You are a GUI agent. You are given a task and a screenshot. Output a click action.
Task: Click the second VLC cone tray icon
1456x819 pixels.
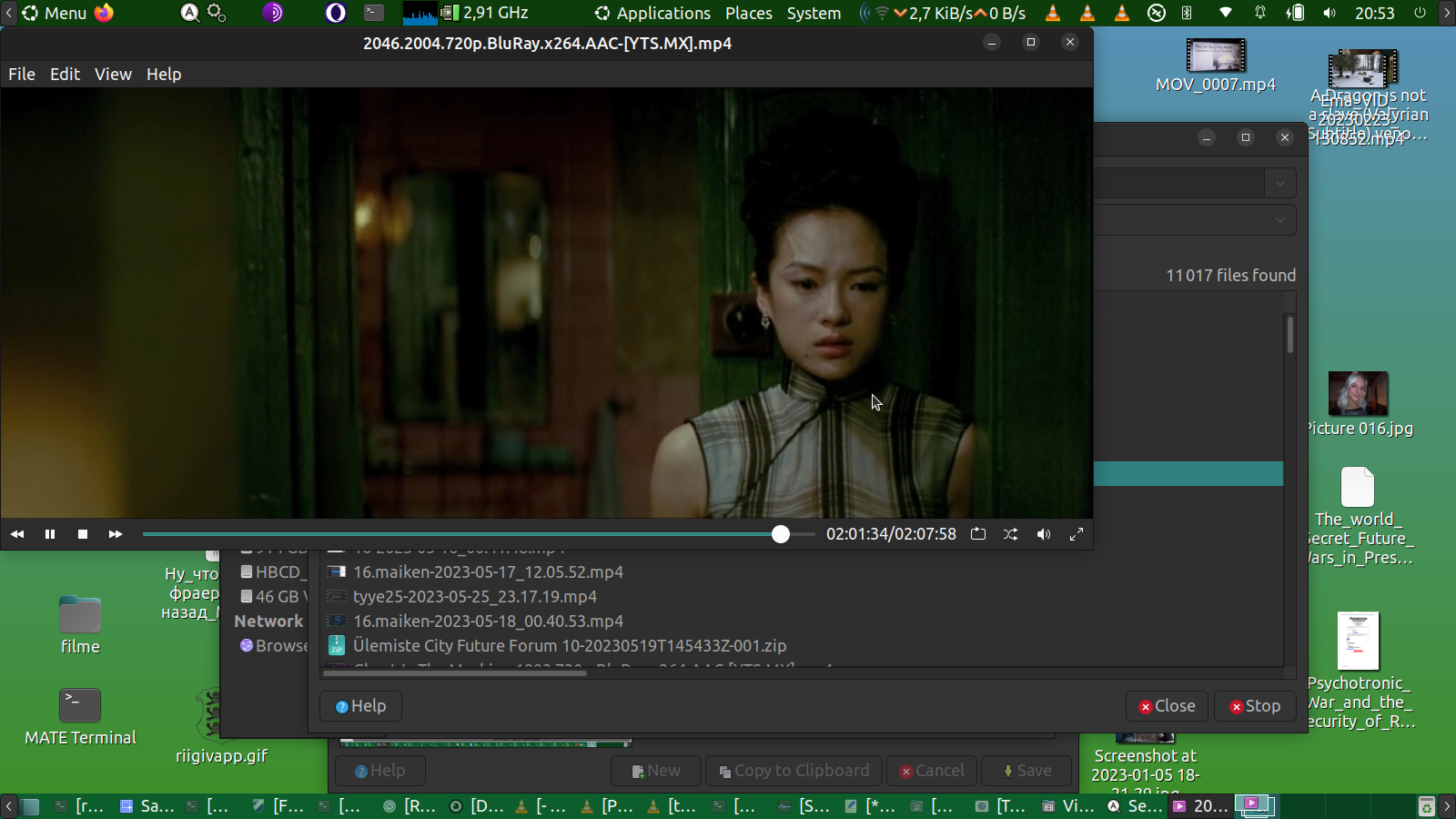[1087, 13]
